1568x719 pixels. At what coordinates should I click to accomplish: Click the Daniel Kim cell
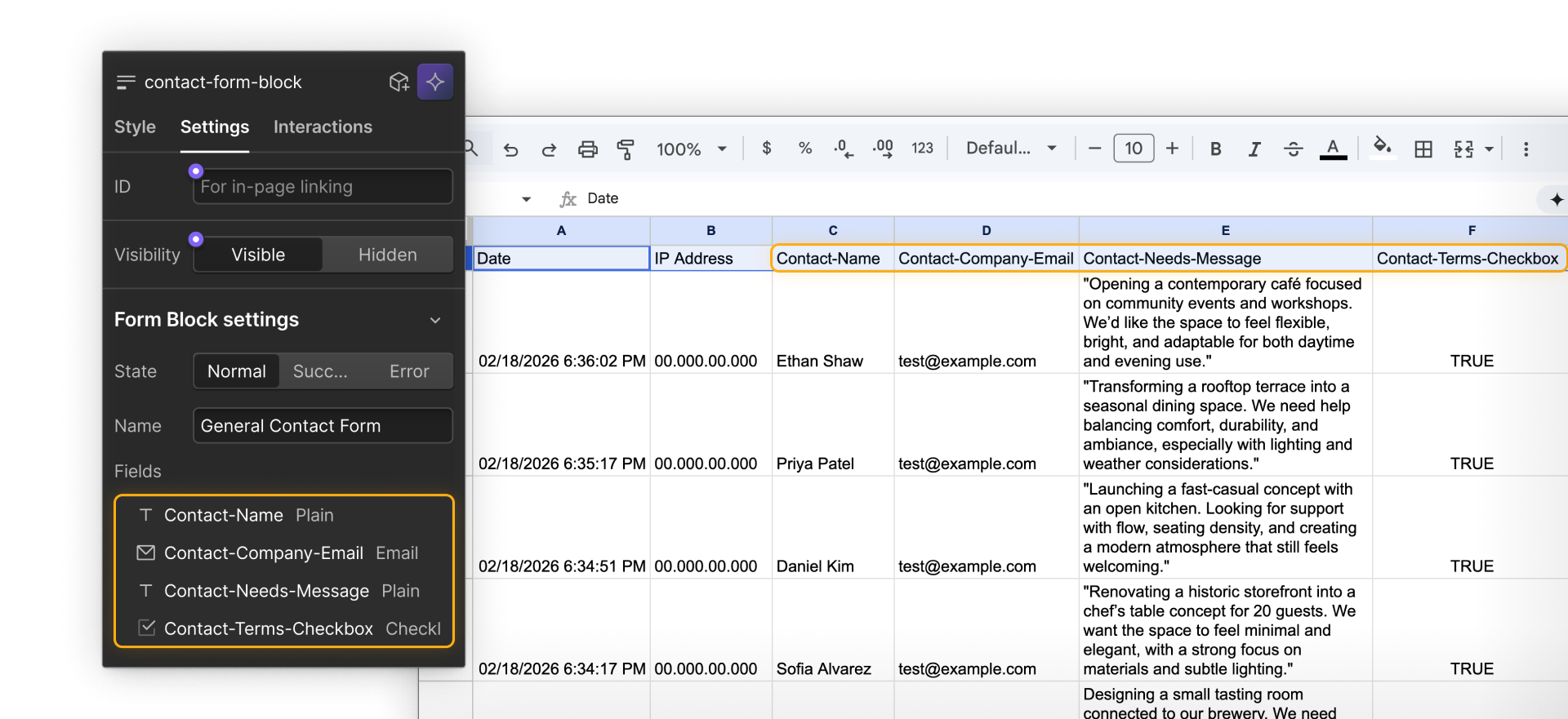[833, 528]
